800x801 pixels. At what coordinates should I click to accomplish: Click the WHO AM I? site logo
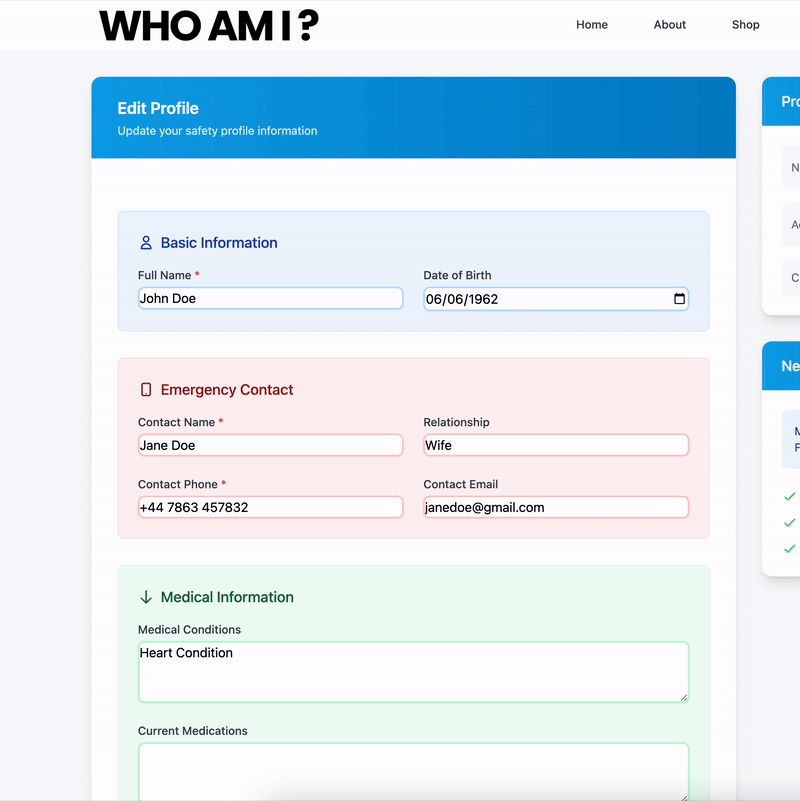click(x=209, y=26)
